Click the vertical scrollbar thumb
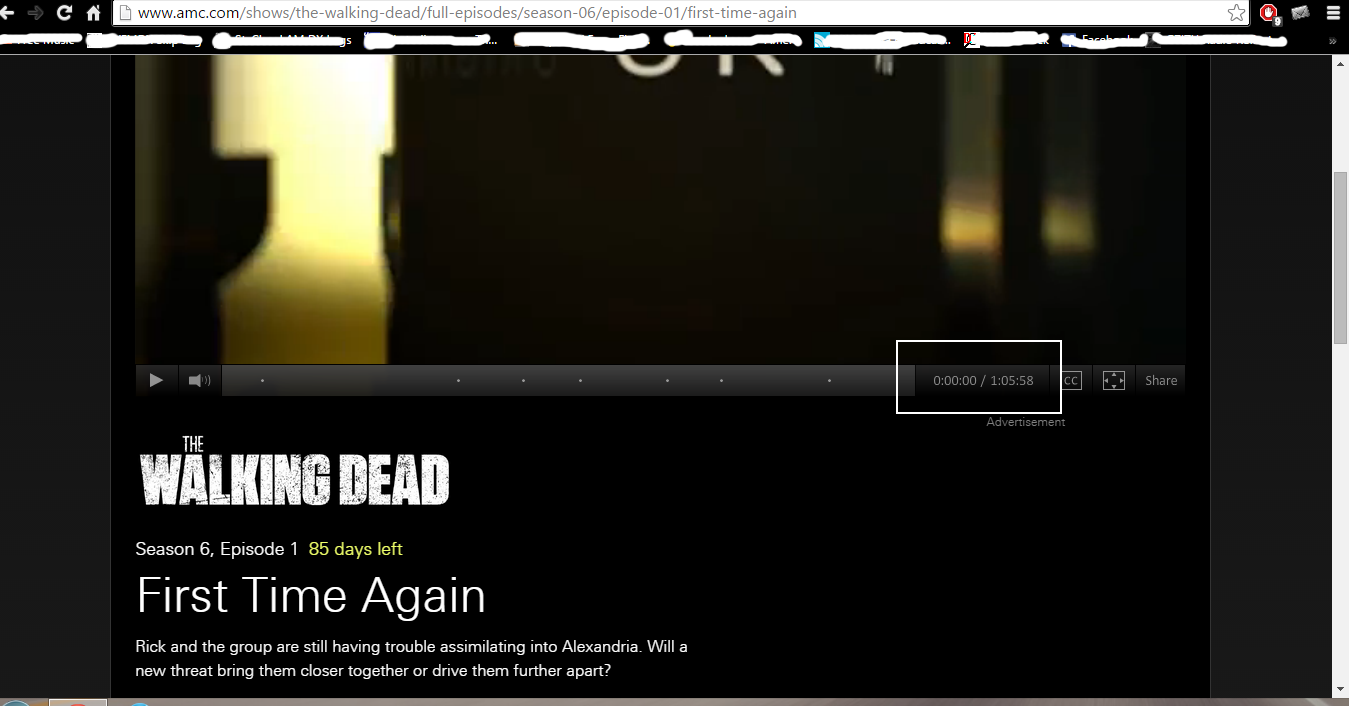The width and height of the screenshot is (1349, 706). coord(1340,257)
